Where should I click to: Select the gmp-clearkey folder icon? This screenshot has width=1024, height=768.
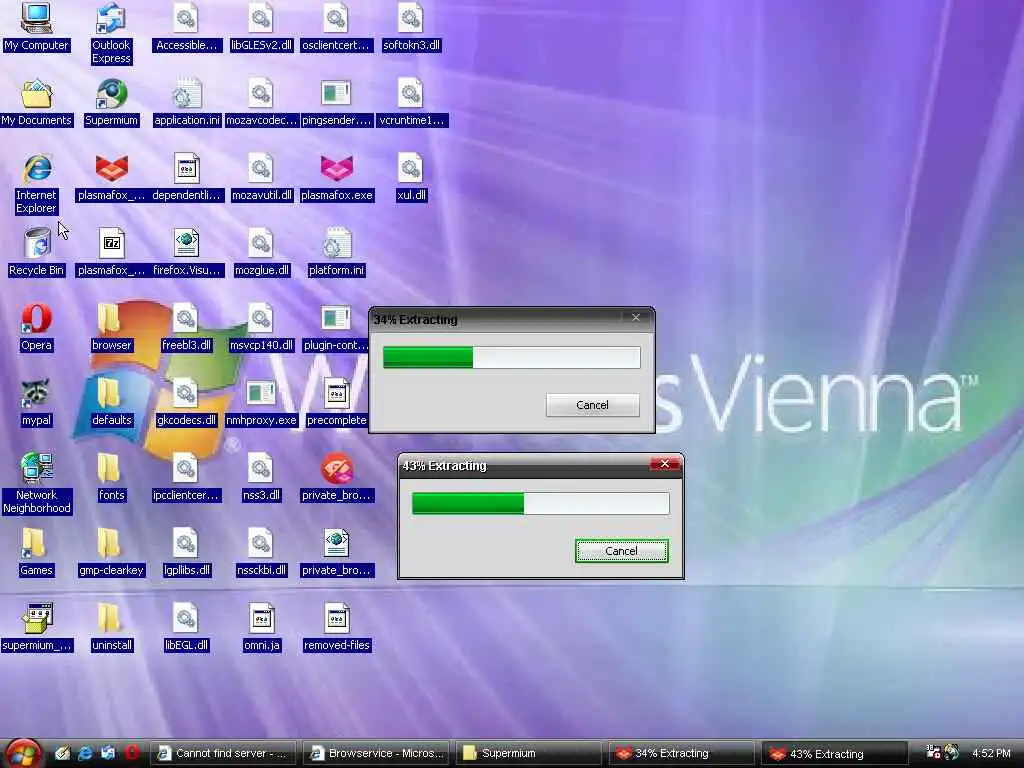(x=111, y=544)
